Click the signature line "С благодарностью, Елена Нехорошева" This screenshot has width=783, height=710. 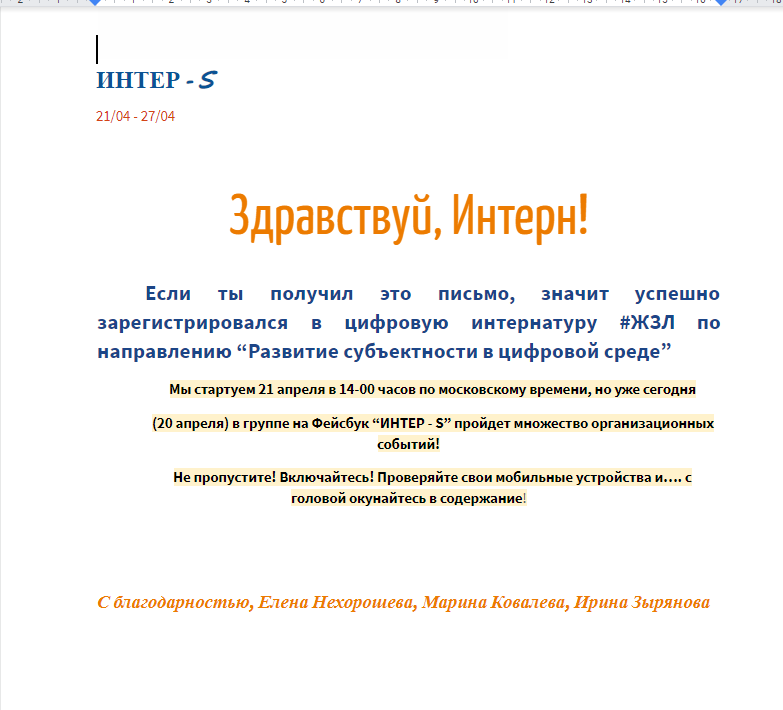(x=403, y=603)
